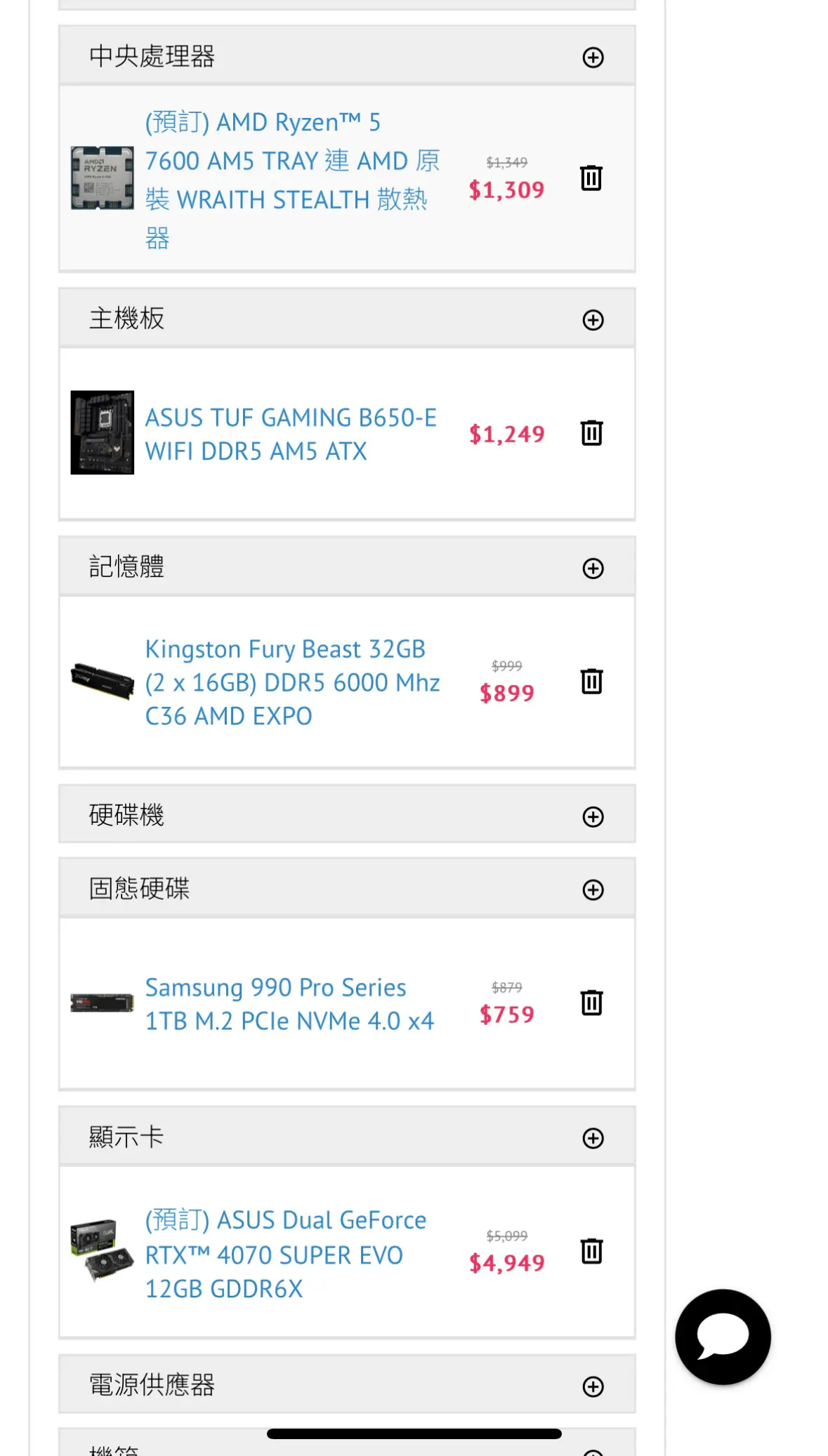This screenshot has width=828, height=1456.
Task: Remove the Kingston Fury Beast memory
Action: pyautogui.click(x=591, y=681)
